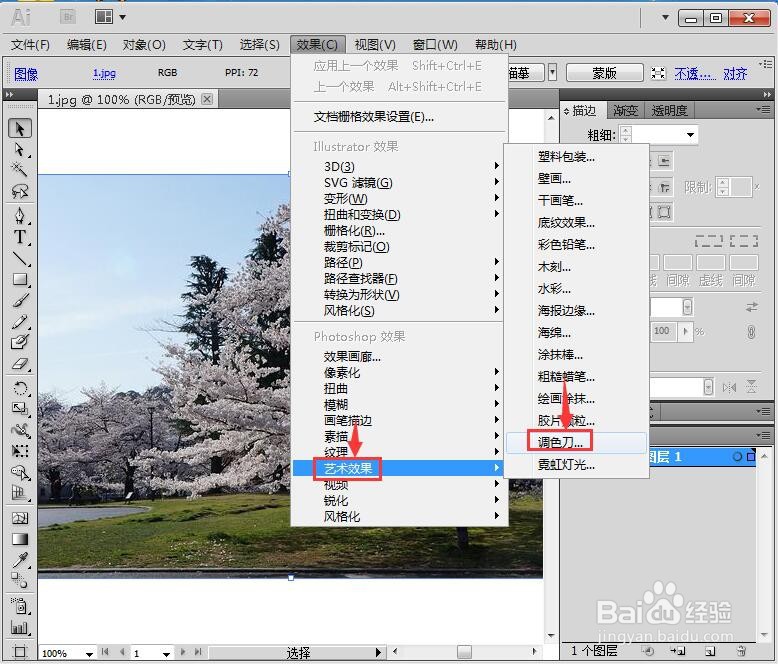Viewport: 778px width, 664px height.
Task: Click the create new sublayer icon
Action: 678,650
